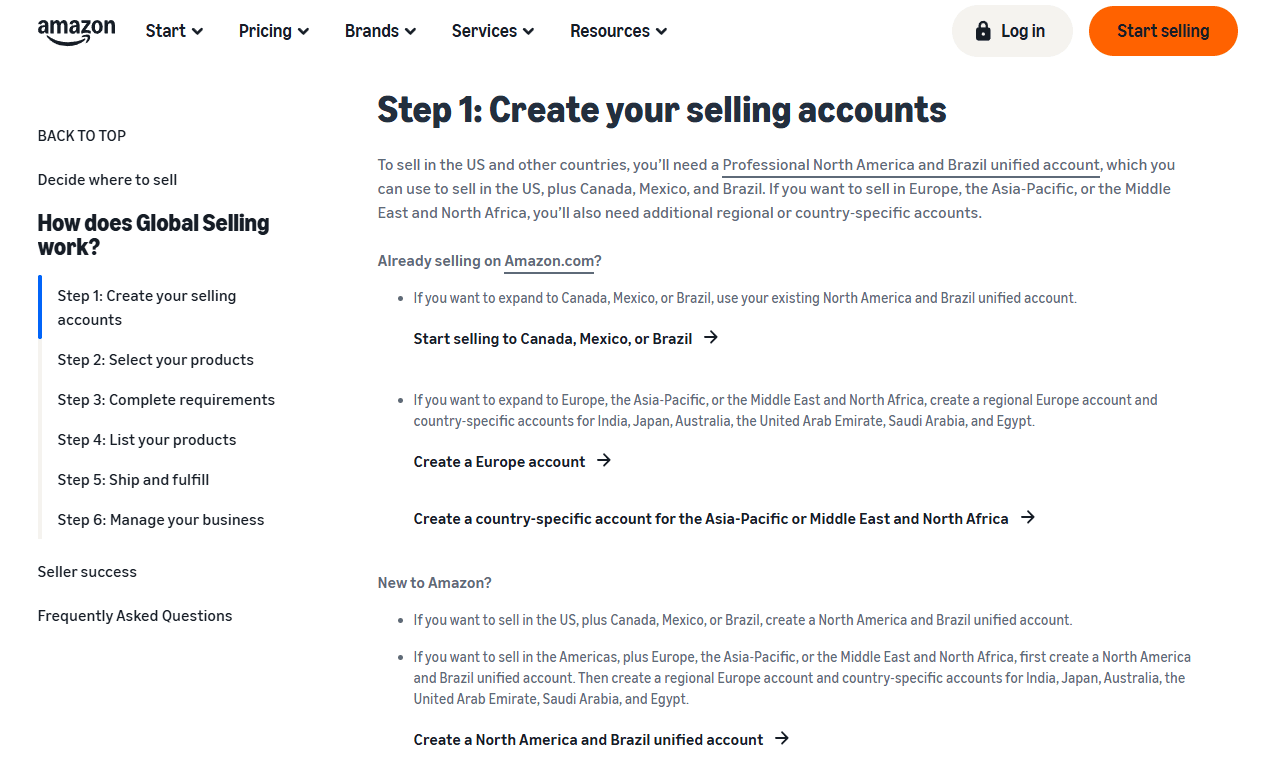Click arrow icon beside North America and Brazil unified account link
This screenshot has height=772, width=1281.
782,739
